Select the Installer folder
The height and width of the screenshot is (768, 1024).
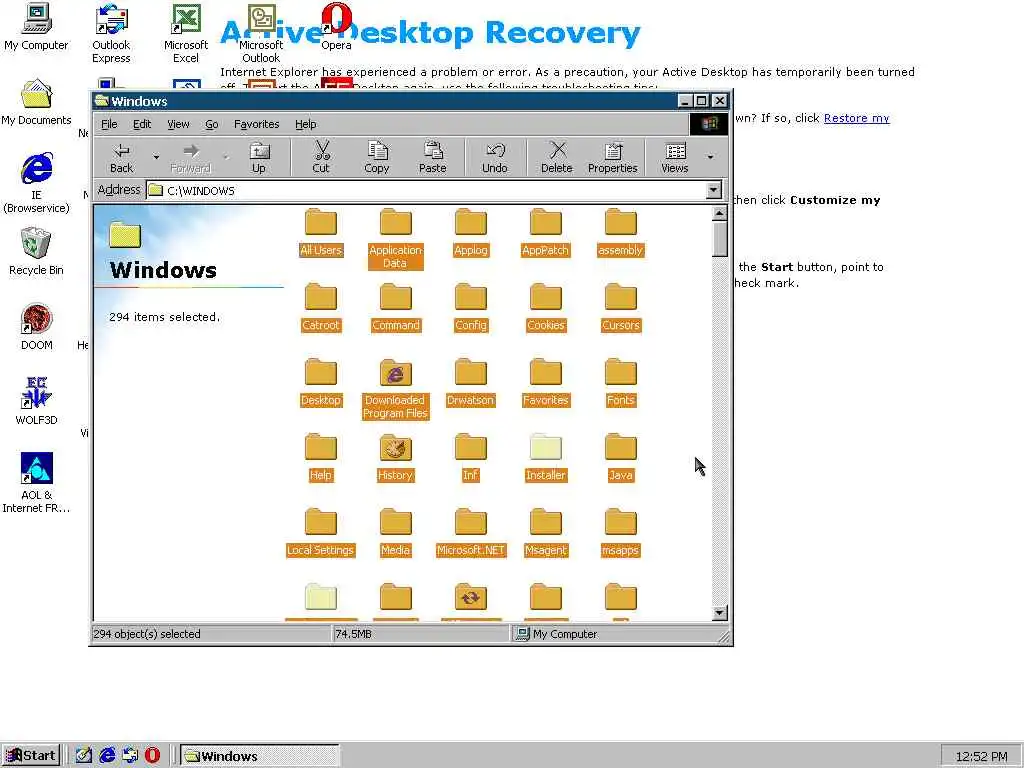[545, 457]
